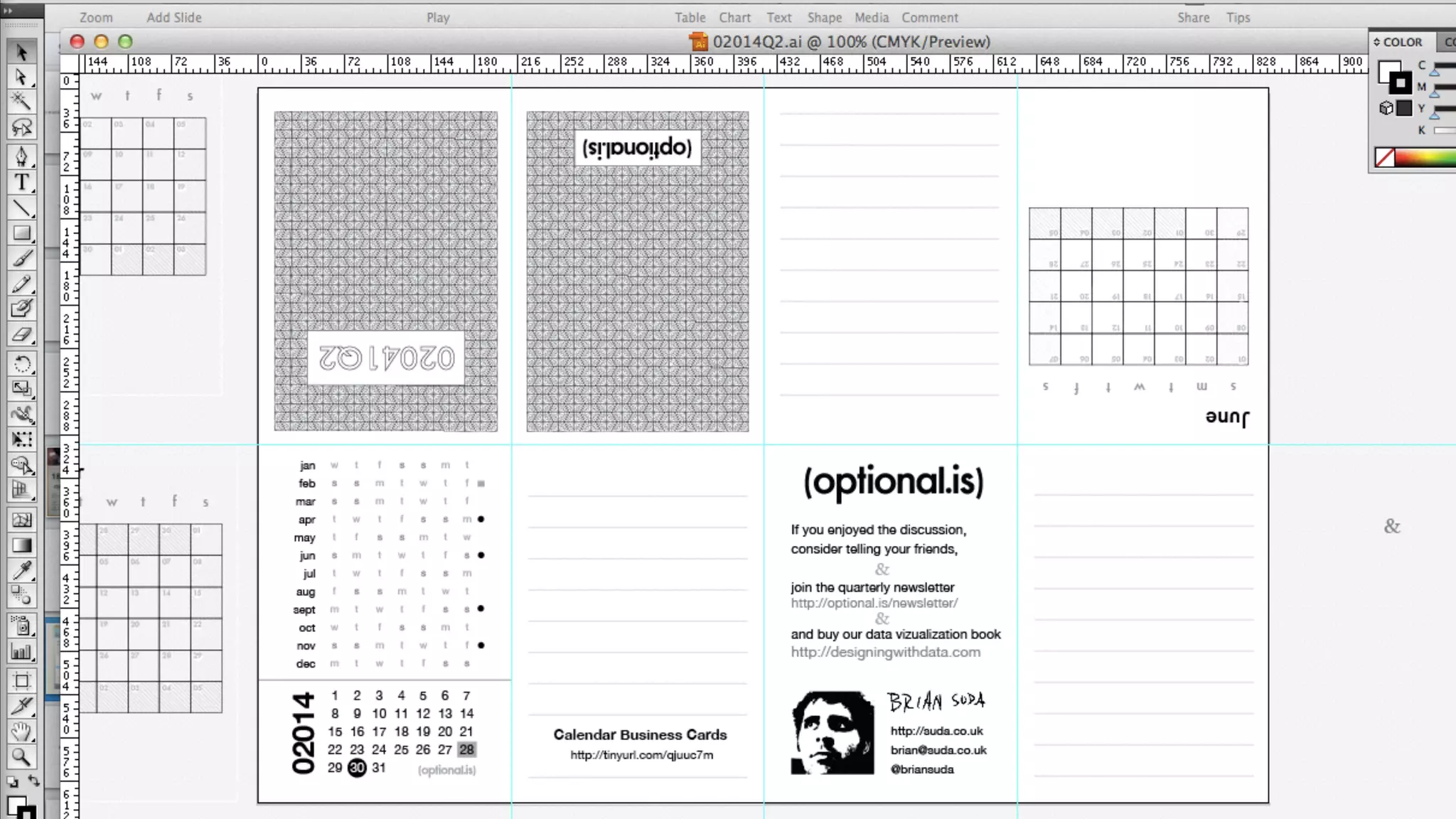Pick the Column Graph tool

click(x=21, y=651)
